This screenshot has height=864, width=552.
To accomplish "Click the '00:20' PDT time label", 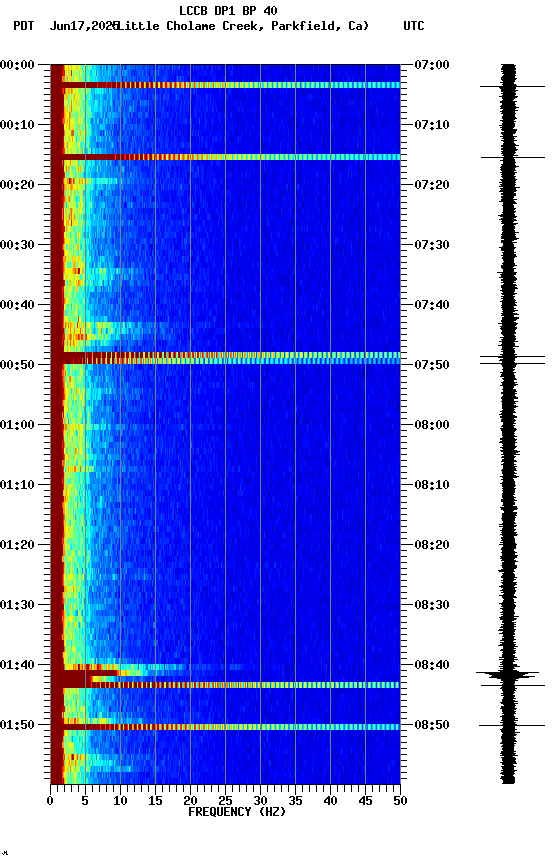I will [17, 185].
